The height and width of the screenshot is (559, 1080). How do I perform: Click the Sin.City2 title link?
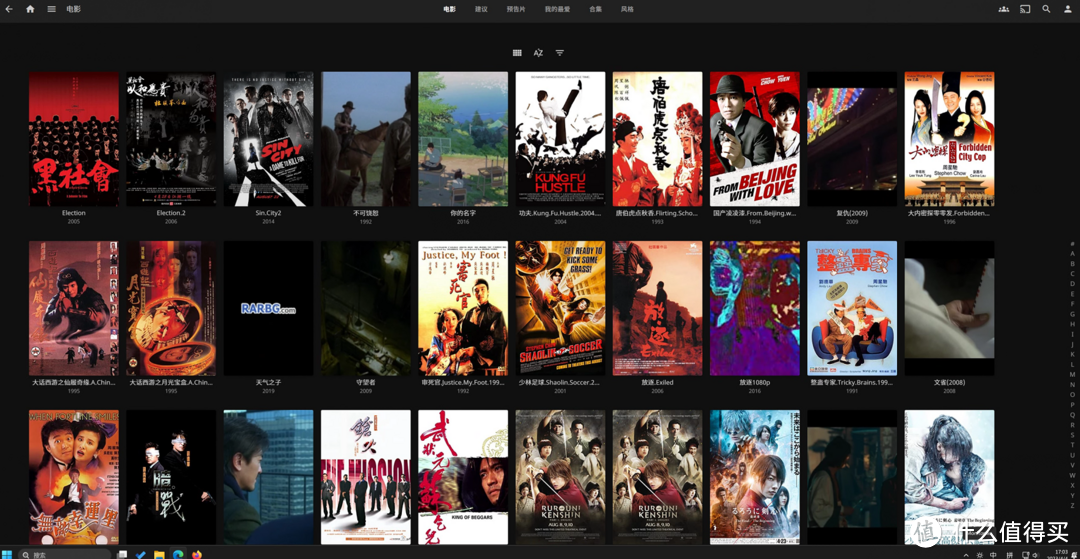click(x=269, y=213)
